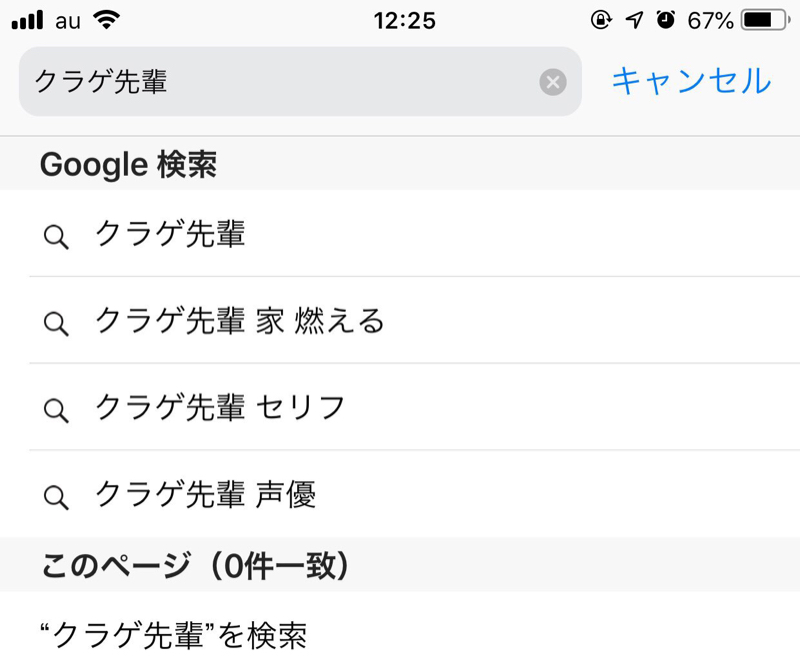Tap the magnifier icon beside クラゲ先輩 家 燃える
Screen dimensions: 800x672
pos(56,323)
